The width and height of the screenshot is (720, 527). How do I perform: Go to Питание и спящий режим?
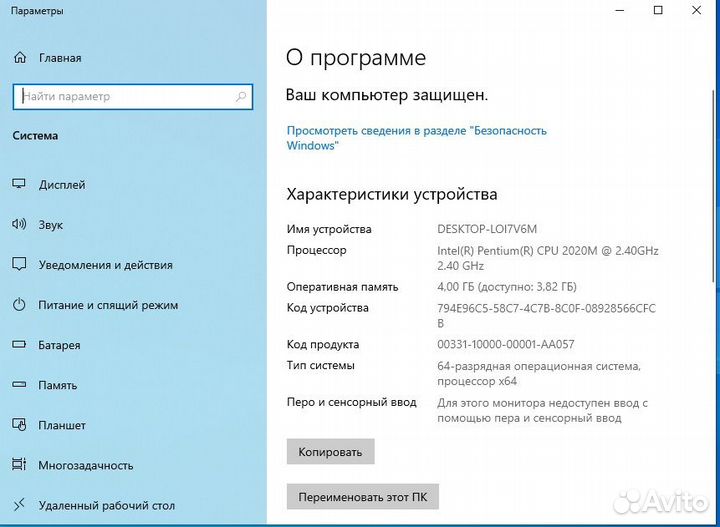point(108,305)
